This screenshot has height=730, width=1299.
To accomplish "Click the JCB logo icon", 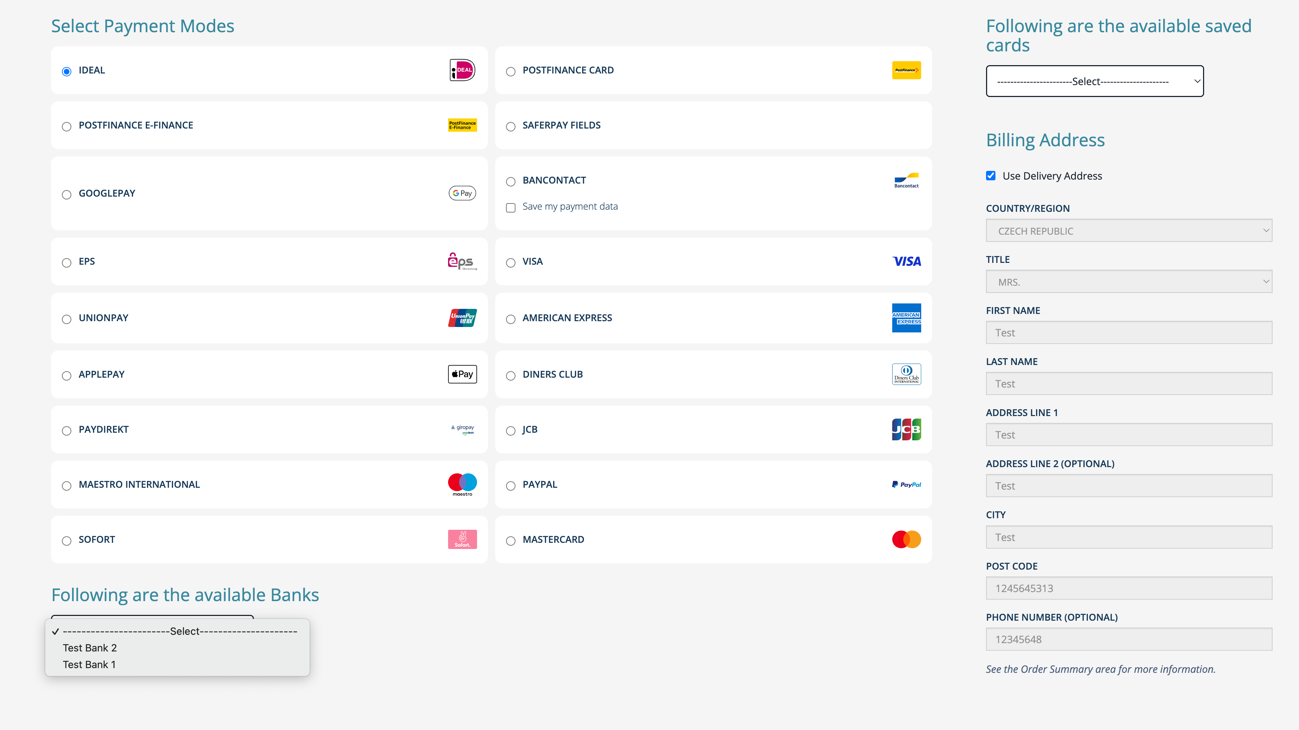I will click(x=906, y=429).
